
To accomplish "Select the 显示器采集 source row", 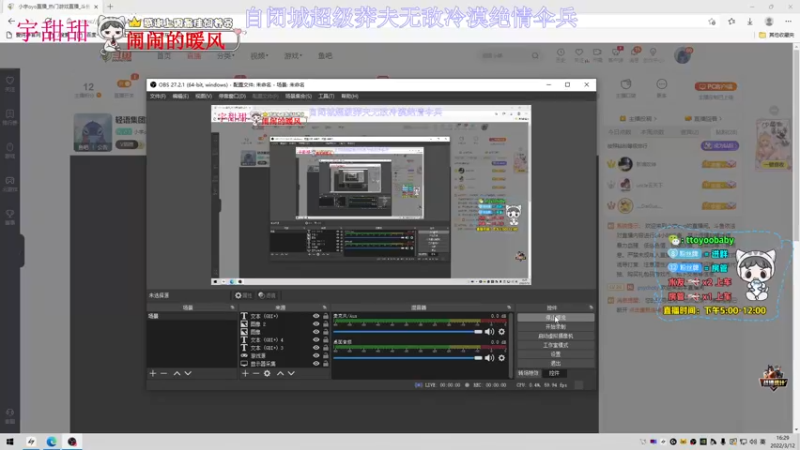I will pos(284,364).
